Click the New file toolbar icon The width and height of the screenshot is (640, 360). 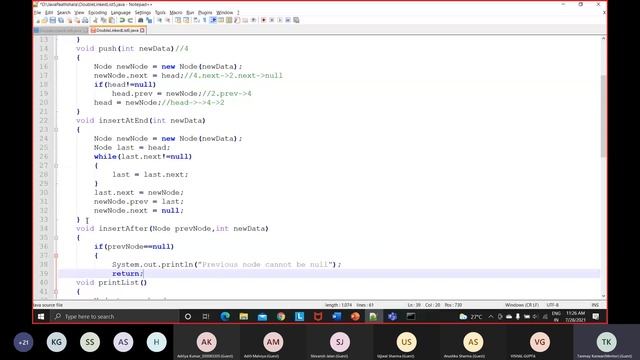tap(38, 20)
